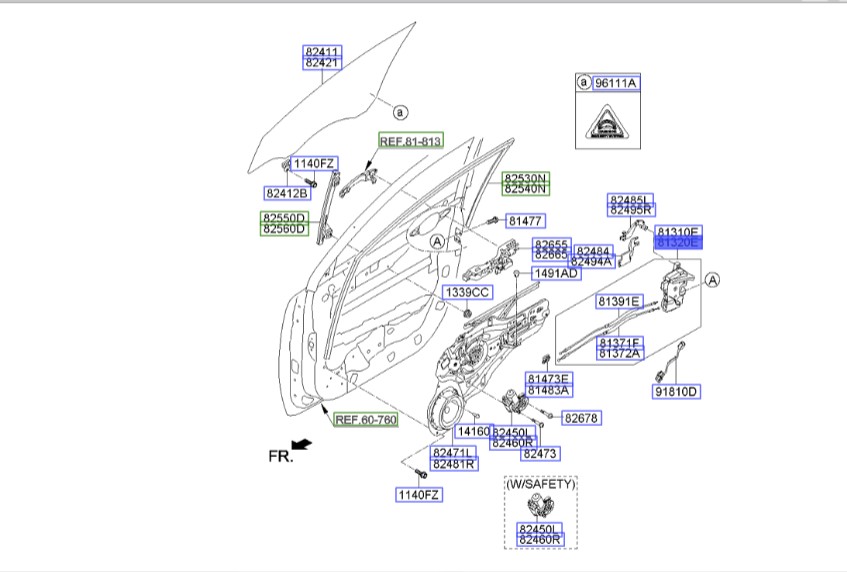Click the 96111A part label
Image resolution: width=847 pixels, height=572 pixels.
(615, 83)
